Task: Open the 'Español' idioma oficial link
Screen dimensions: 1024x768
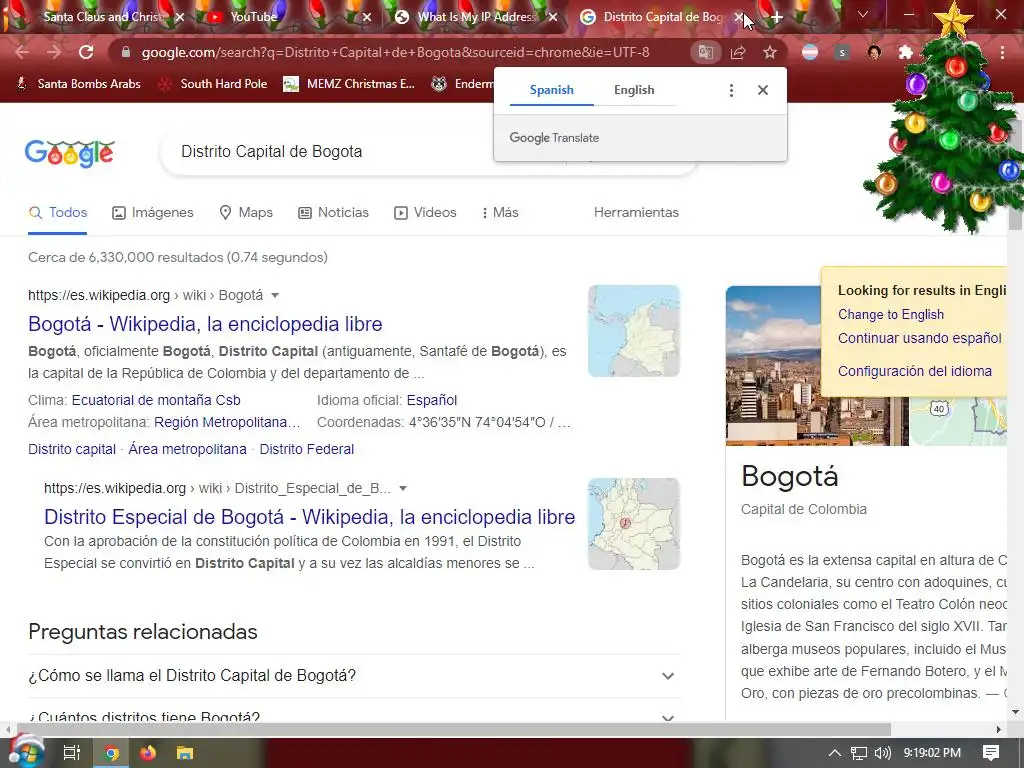Action: click(x=432, y=400)
